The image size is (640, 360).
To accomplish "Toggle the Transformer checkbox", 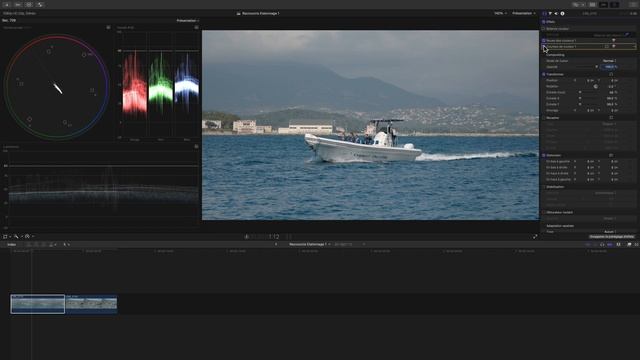I will click(544, 74).
